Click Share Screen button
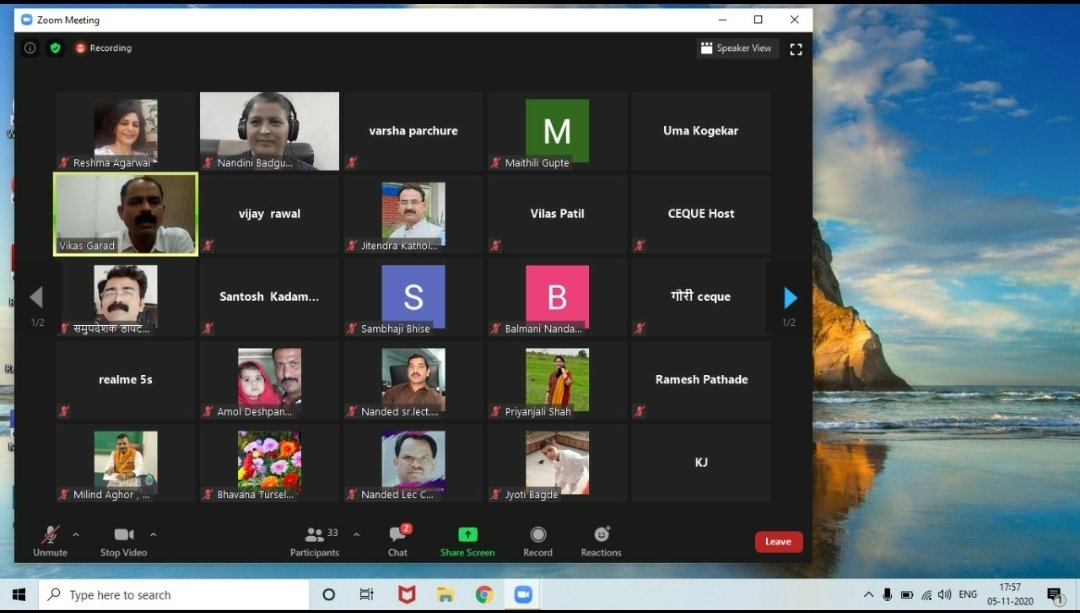Viewport: 1080px width, 613px height. point(467,541)
